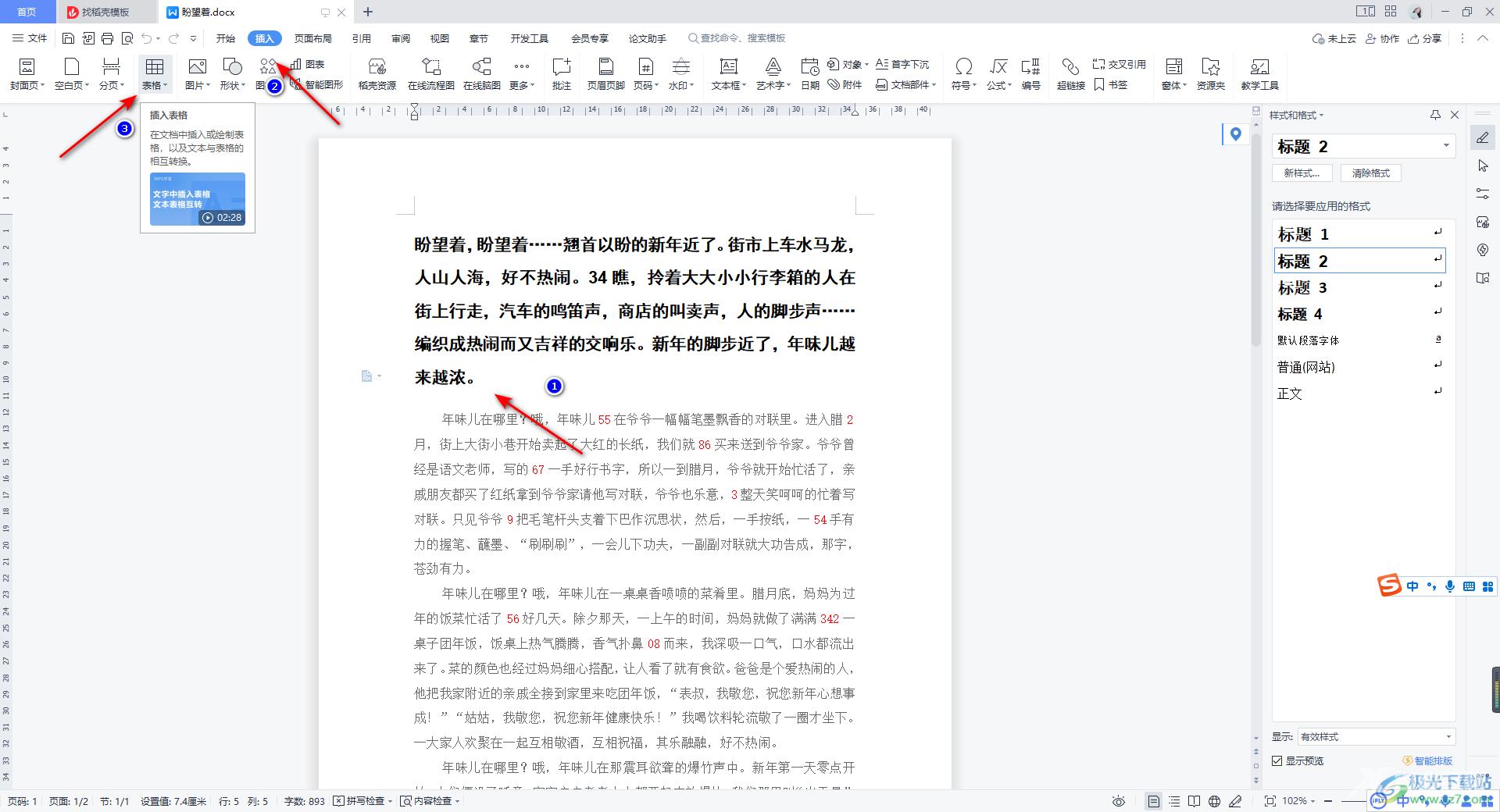
Task: Insert hyperlink (超链接)
Action: point(1071,74)
